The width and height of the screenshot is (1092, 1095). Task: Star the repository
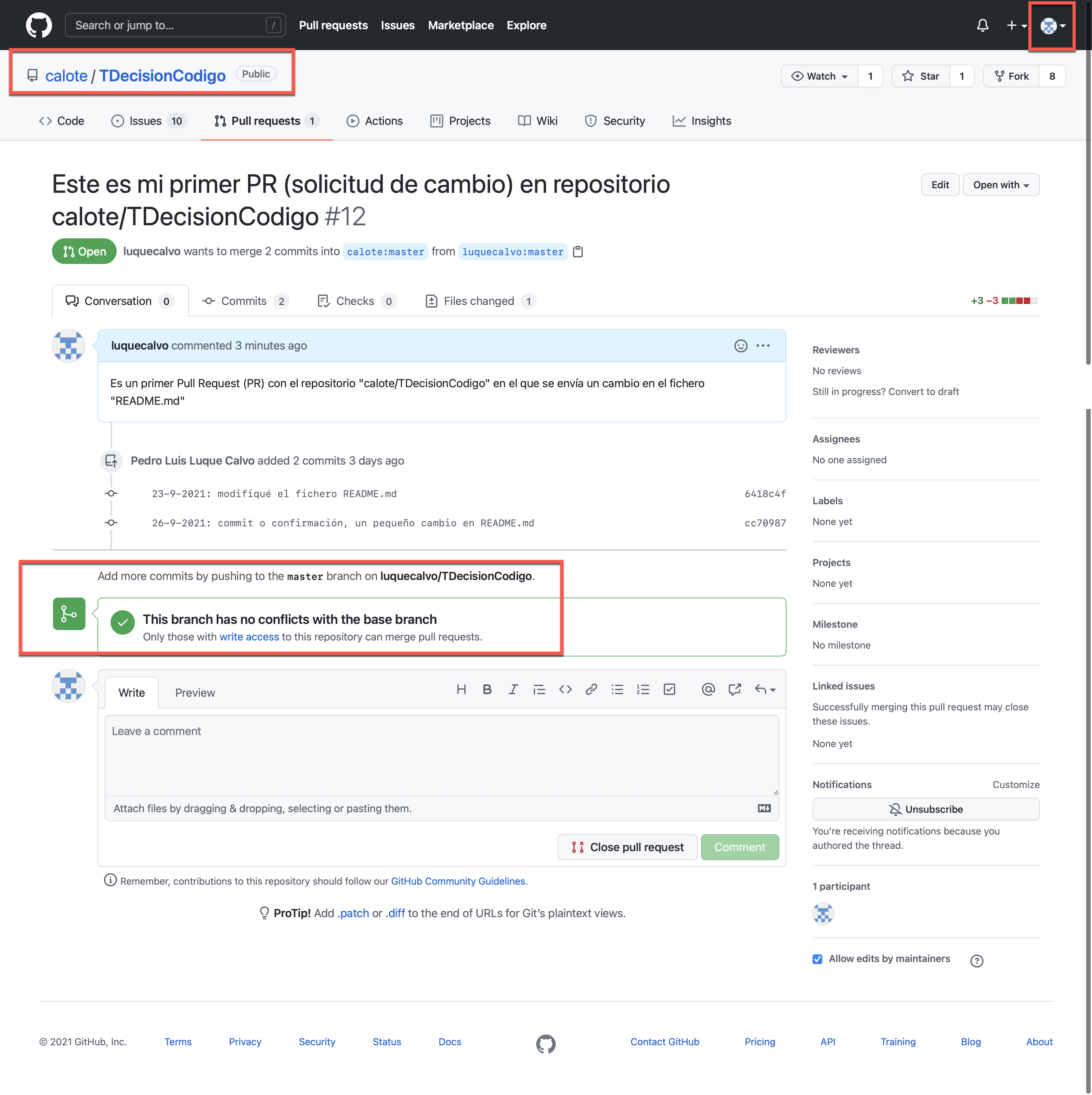pos(920,76)
